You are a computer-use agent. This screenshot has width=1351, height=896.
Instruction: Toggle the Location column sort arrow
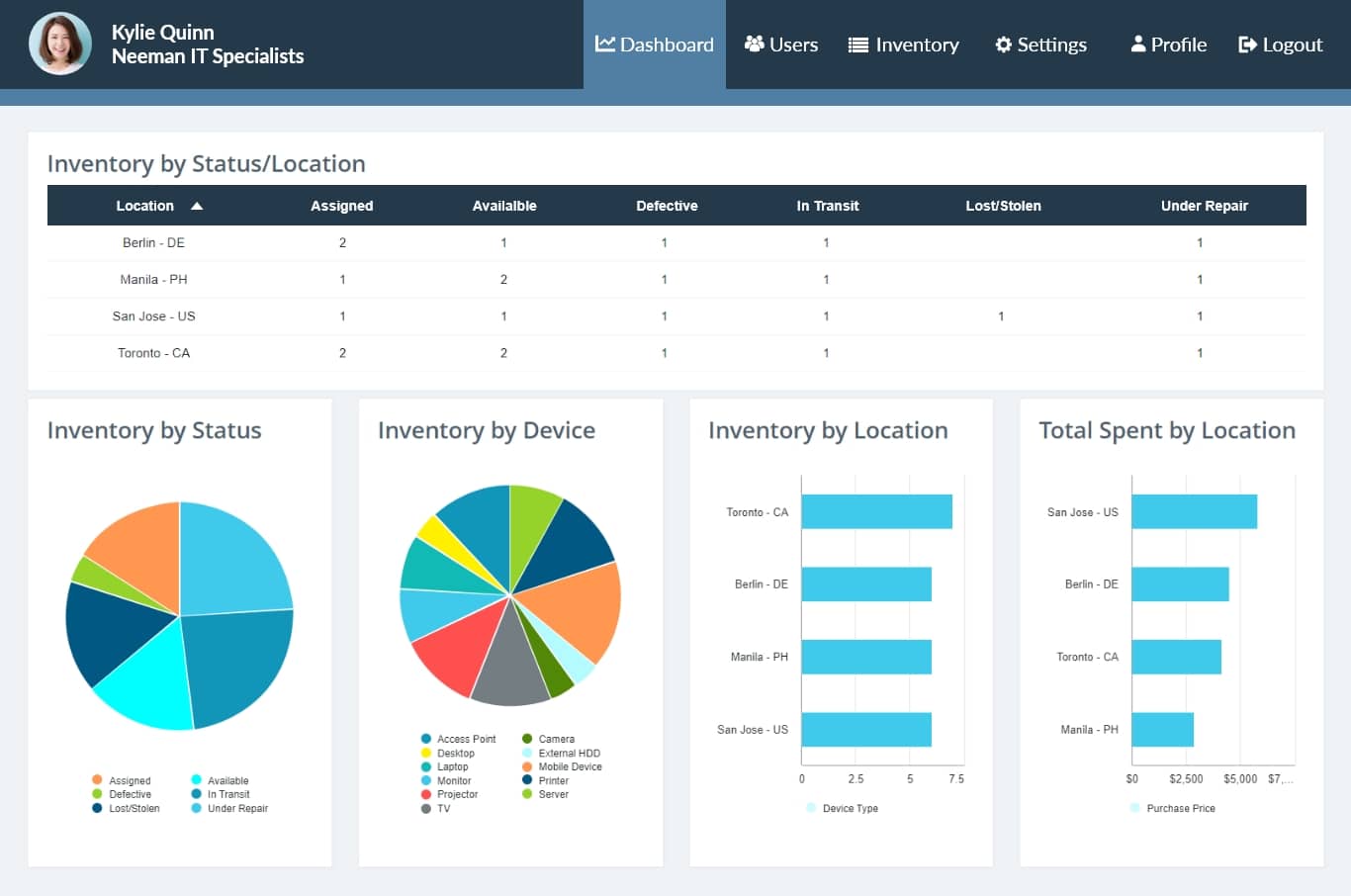pyautogui.click(x=197, y=206)
